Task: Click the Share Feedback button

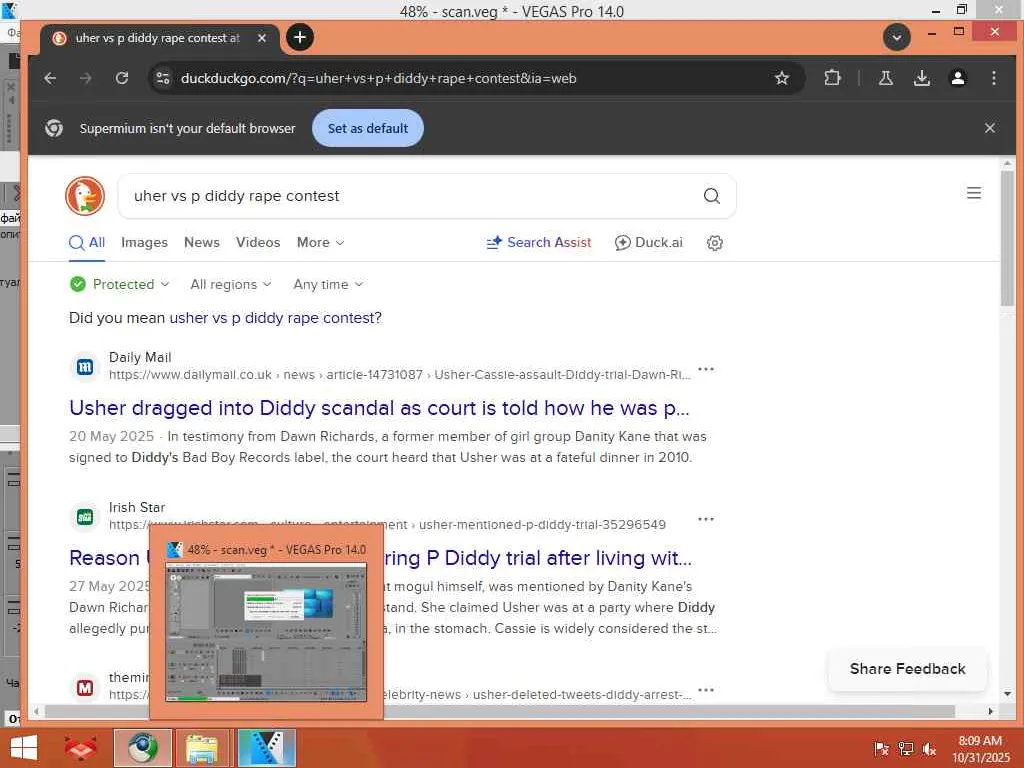Action: tap(907, 669)
